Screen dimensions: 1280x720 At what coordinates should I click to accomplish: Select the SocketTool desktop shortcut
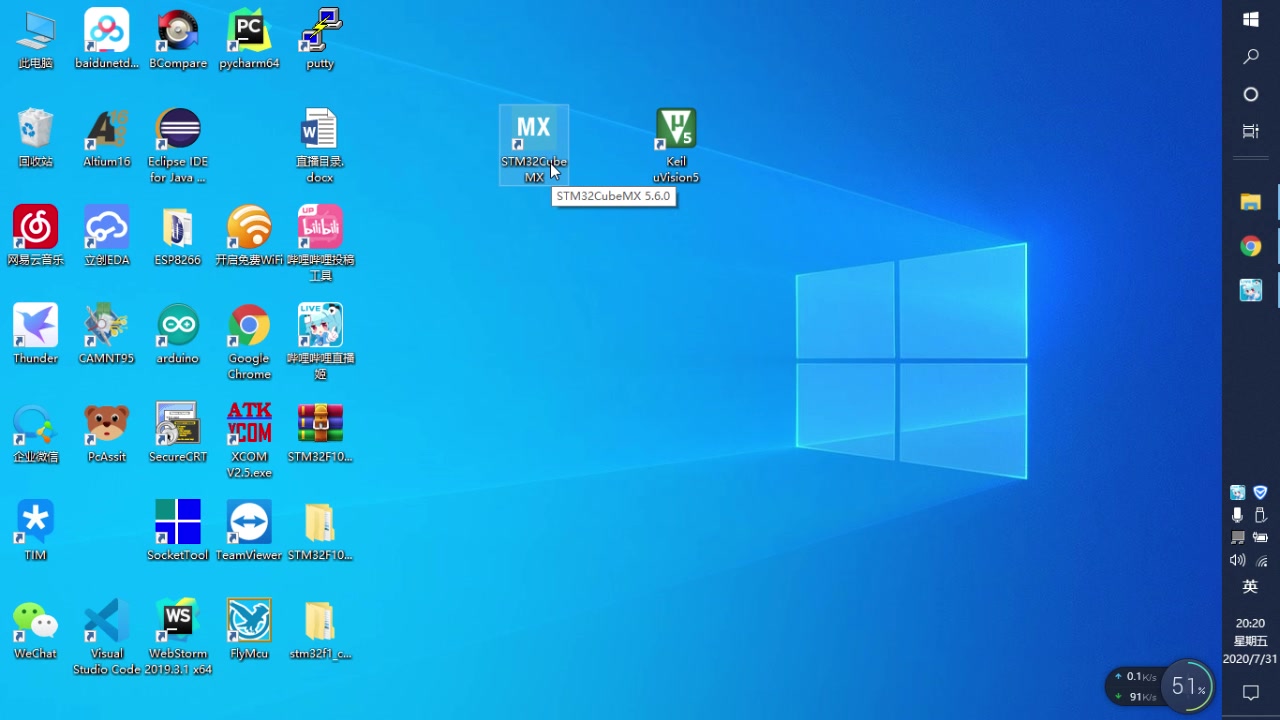point(178,531)
